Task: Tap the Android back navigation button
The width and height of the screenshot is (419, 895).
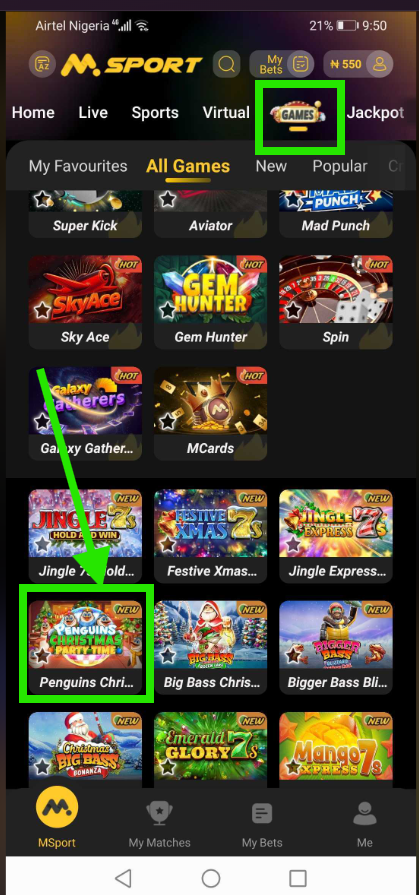Action: tap(123, 878)
